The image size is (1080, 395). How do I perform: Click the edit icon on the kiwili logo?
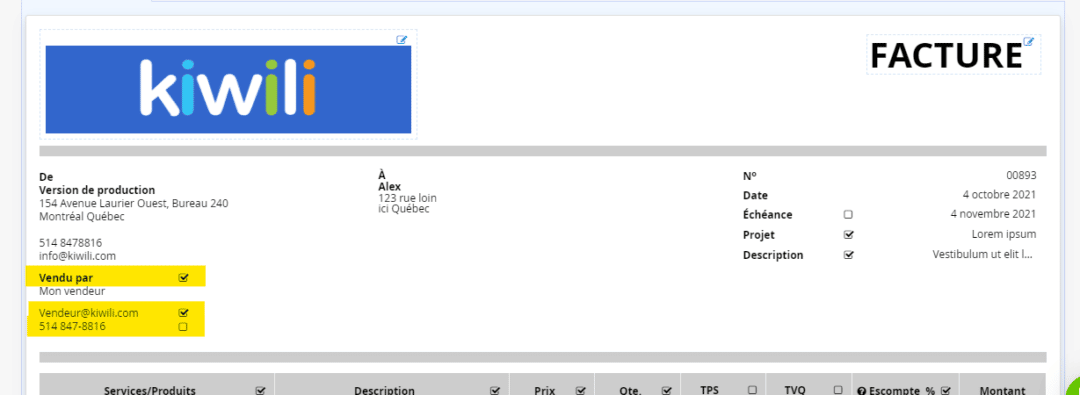(402, 40)
